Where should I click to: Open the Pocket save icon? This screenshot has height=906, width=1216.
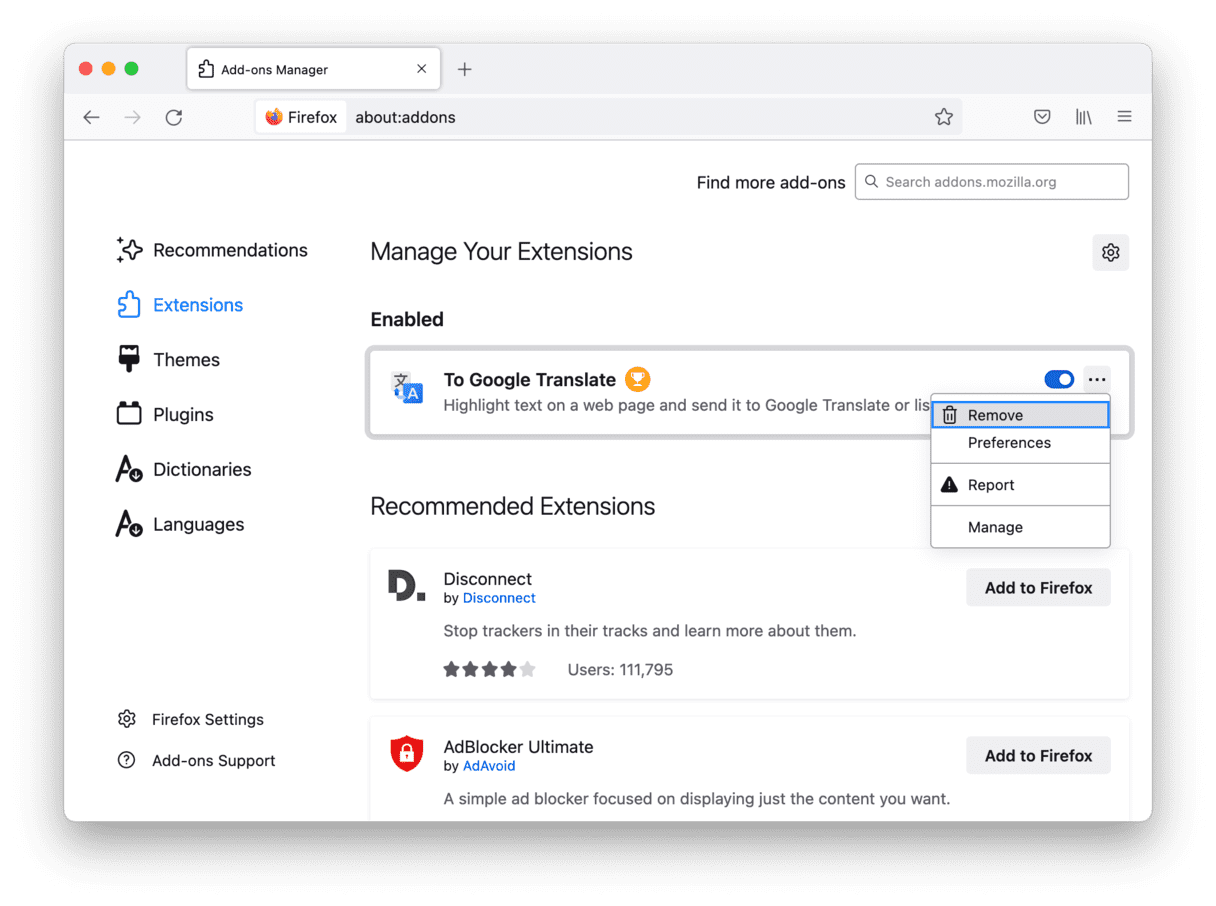(1042, 117)
